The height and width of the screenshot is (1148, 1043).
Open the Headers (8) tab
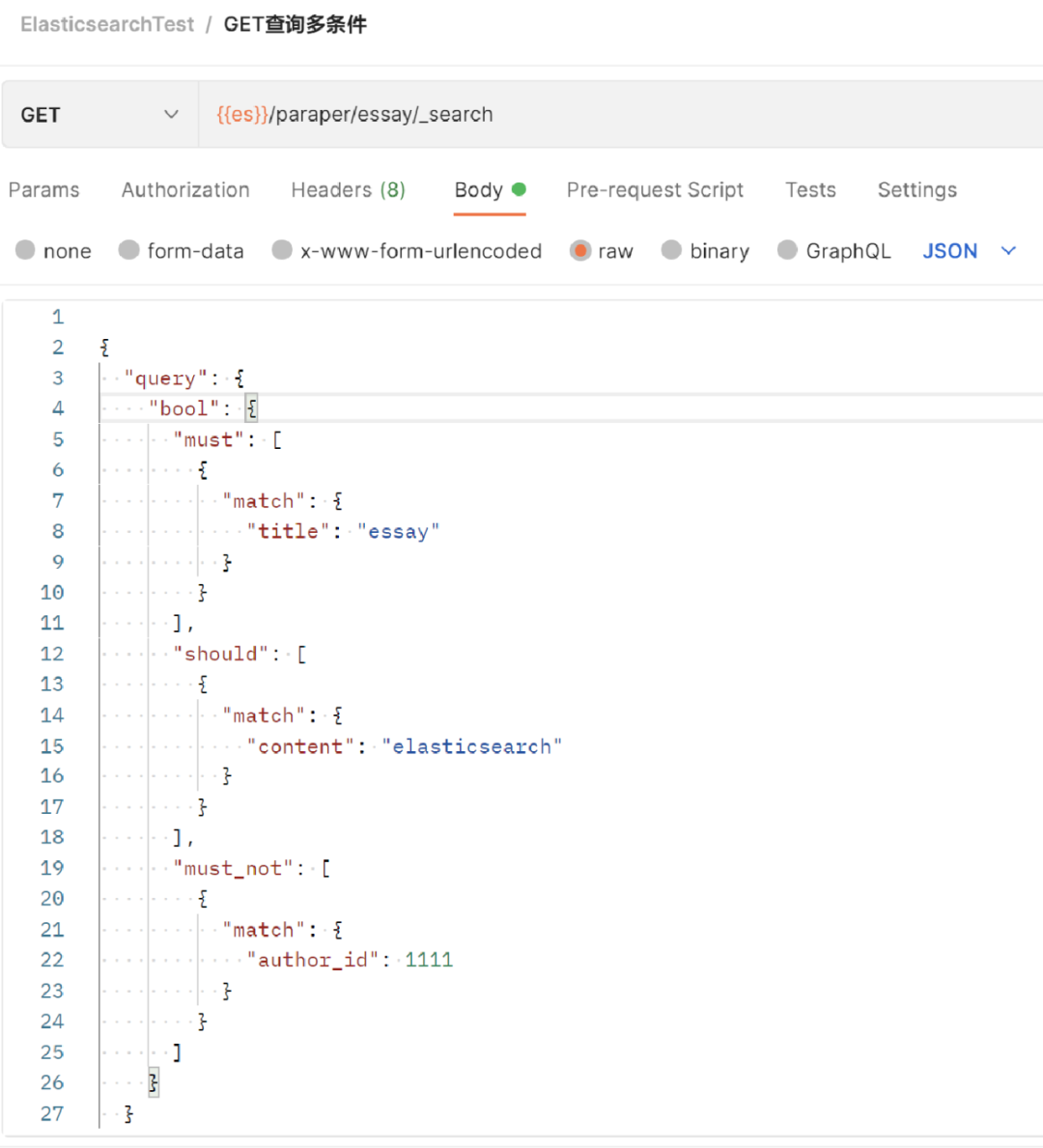pyautogui.click(x=348, y=190)
